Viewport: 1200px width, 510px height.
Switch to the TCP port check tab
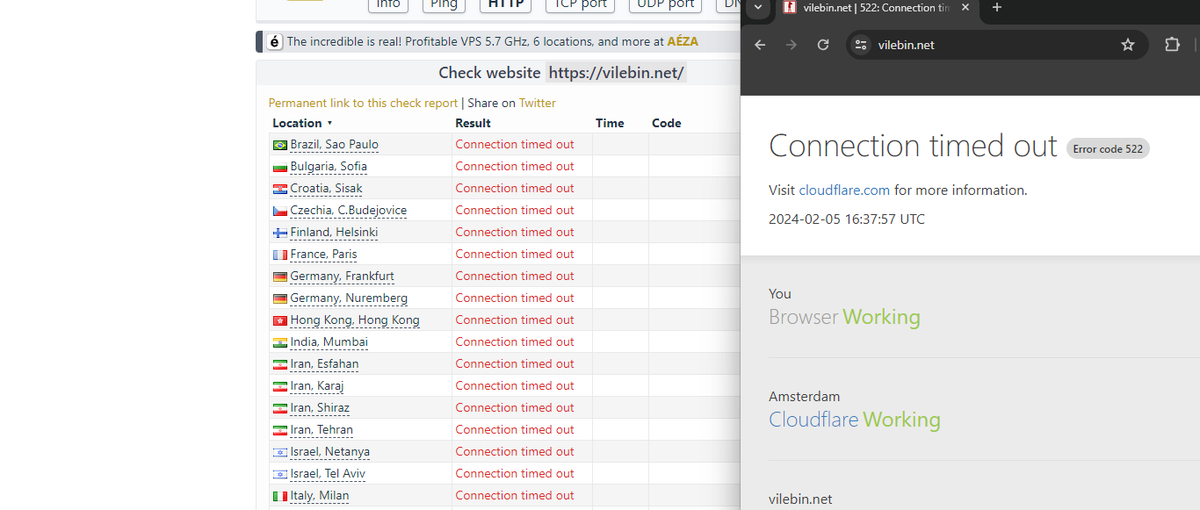click(581, 5)
